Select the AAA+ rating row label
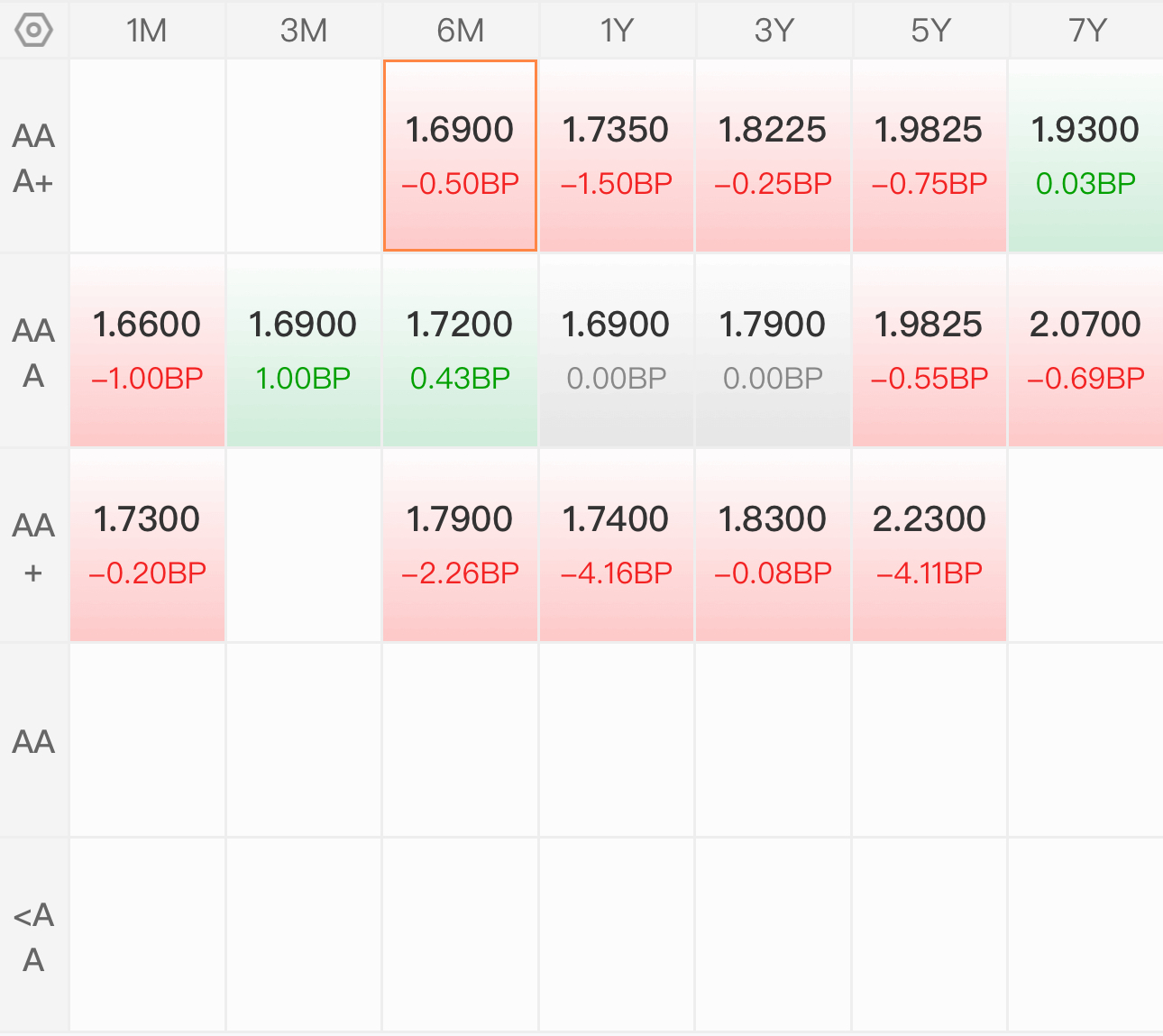The width and height of the screenshot is (1163, 1036). click(33, 158)
